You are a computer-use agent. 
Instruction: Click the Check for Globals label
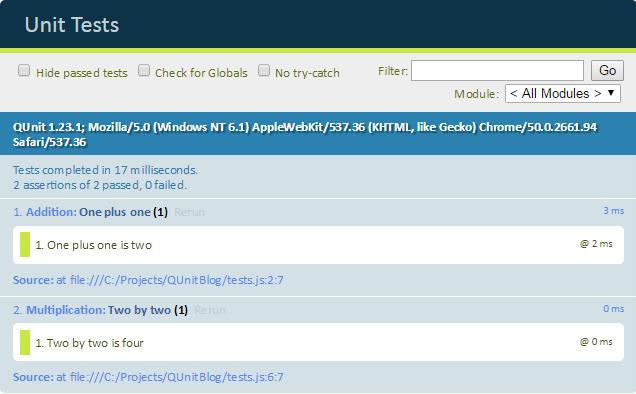(201, 73)
